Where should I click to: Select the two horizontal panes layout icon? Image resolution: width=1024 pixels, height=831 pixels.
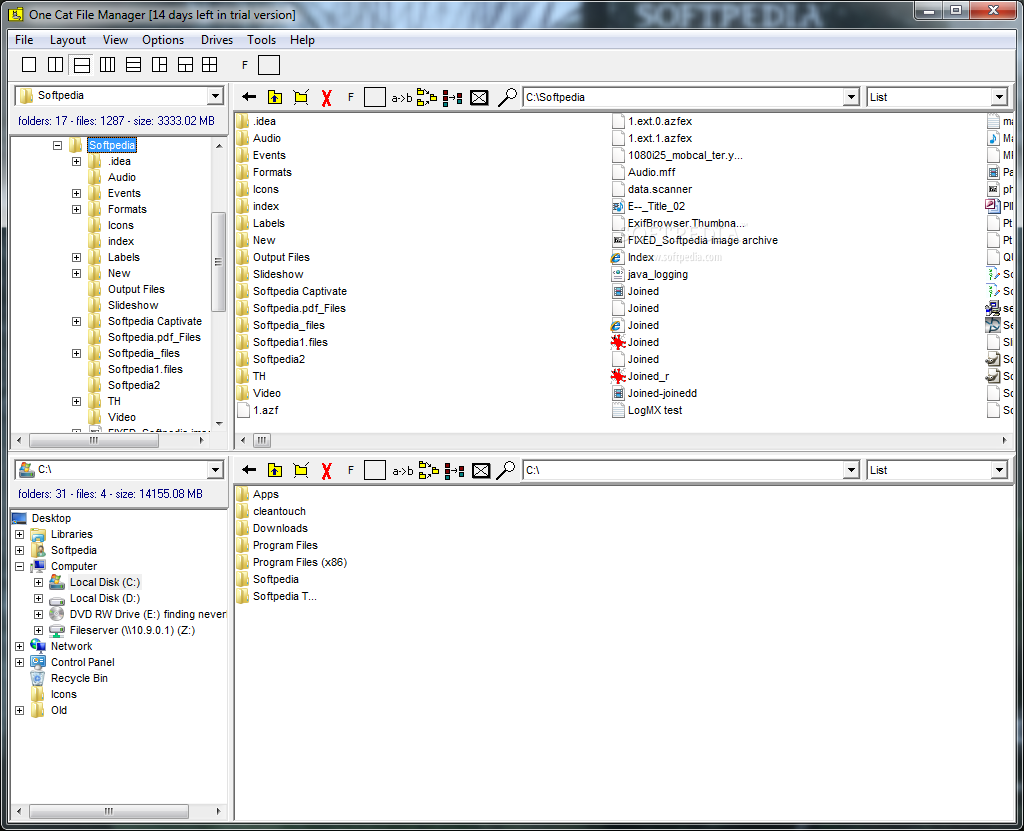pyautogui.click(x=82, y=65)
